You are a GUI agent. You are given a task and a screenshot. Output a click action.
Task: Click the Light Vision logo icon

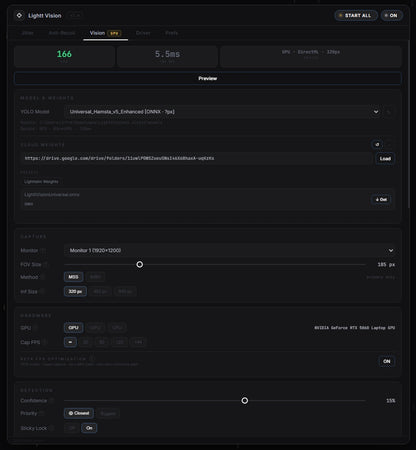(x=19, y=15)
